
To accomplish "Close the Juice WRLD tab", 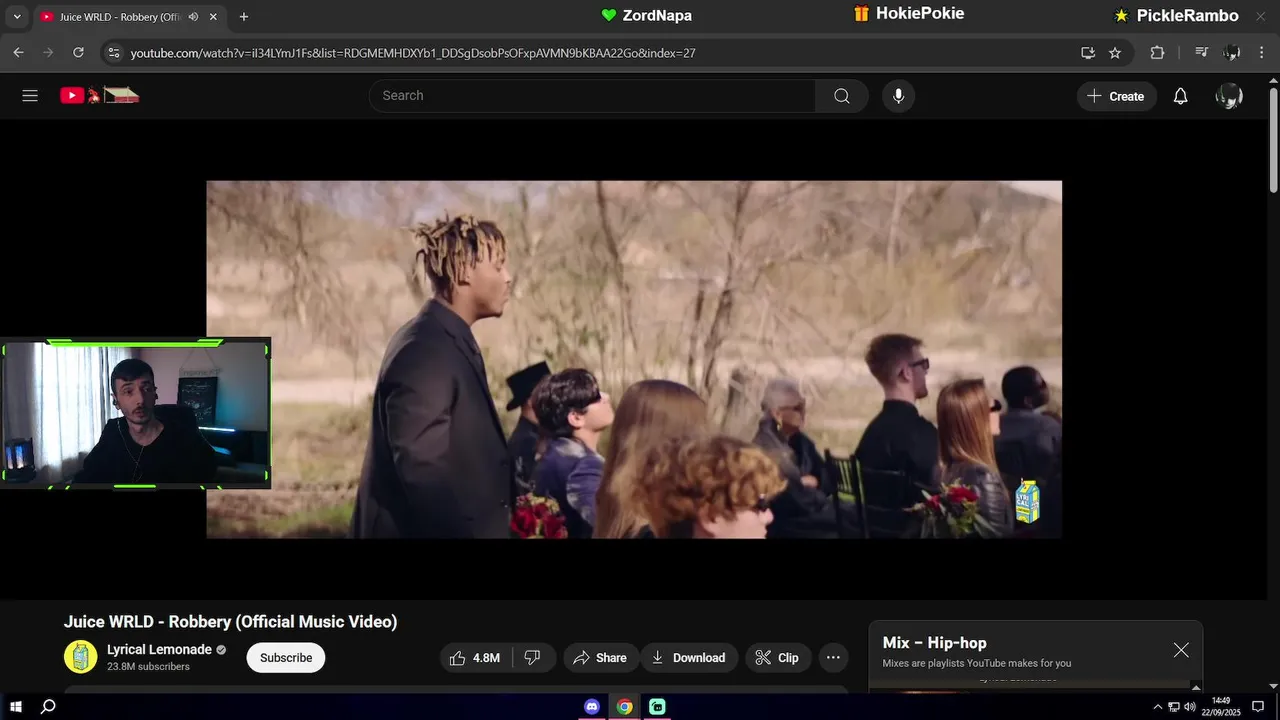I will click(213, 17).
